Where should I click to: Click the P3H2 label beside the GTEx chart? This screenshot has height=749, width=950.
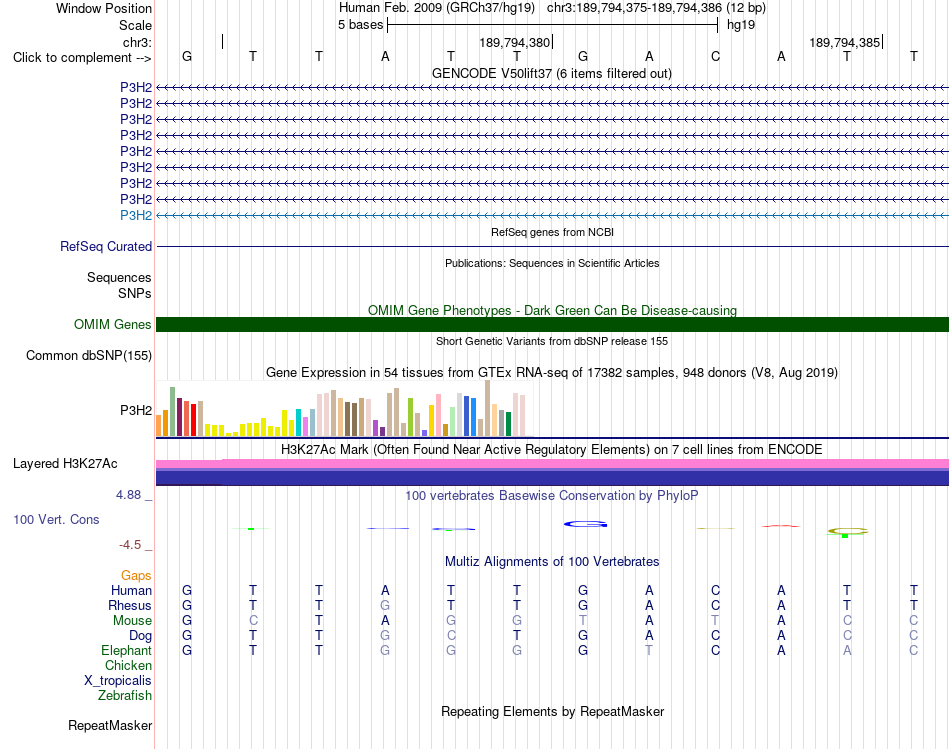pyautogui.click(x=136, y=410)
